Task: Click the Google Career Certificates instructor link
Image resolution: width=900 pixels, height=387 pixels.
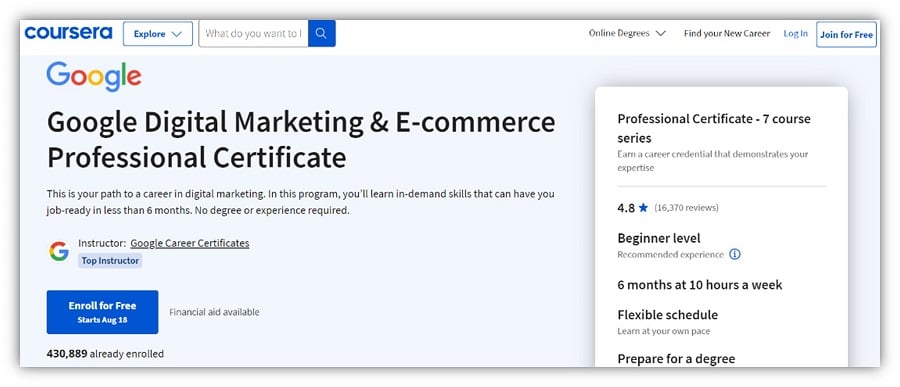Action: pyautogui.click(x=189, y=243)
